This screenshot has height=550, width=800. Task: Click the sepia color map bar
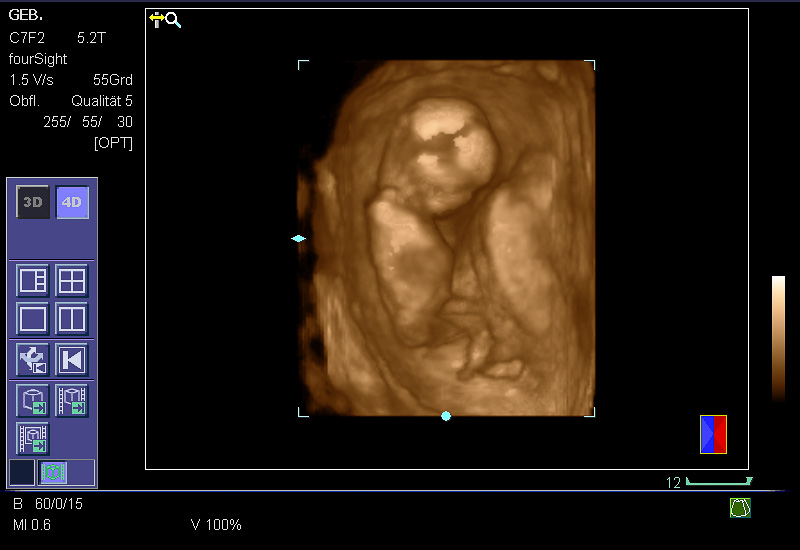click(x=778, y=339)
